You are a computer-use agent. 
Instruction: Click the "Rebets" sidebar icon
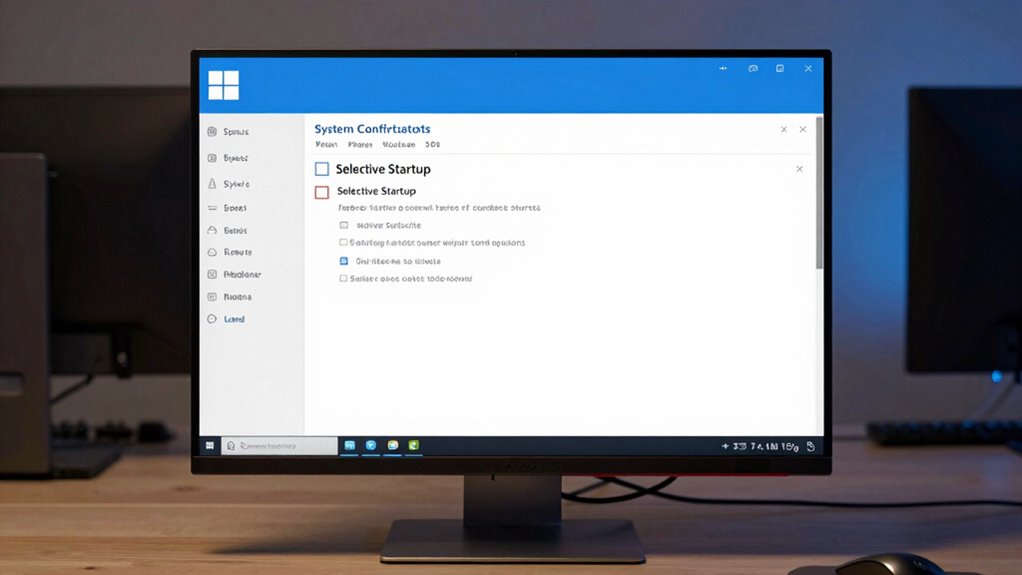[x=212, y=252]
